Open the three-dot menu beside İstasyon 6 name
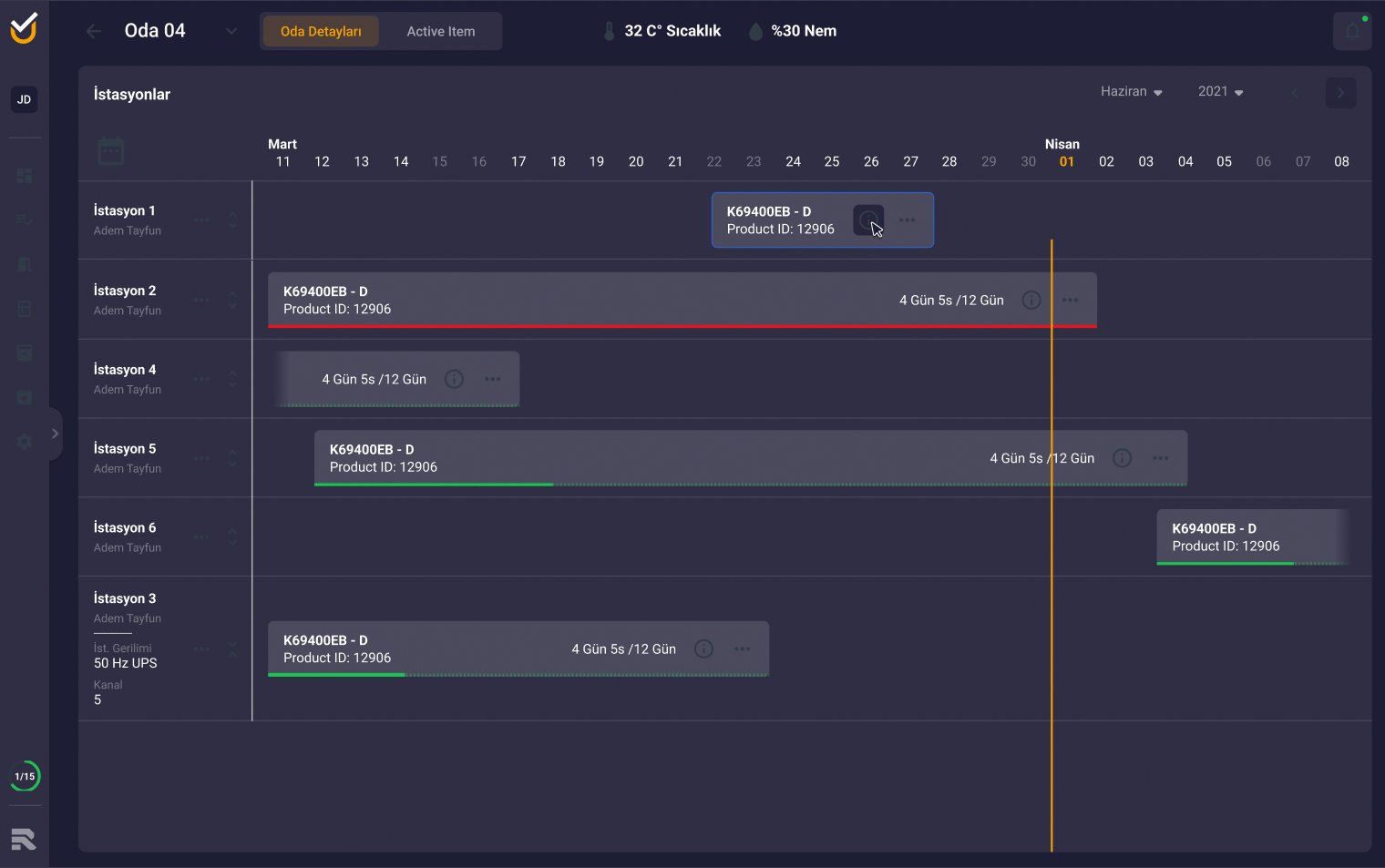The height and width of the screenshot is (868, 1385). click(x=201, y=537)
